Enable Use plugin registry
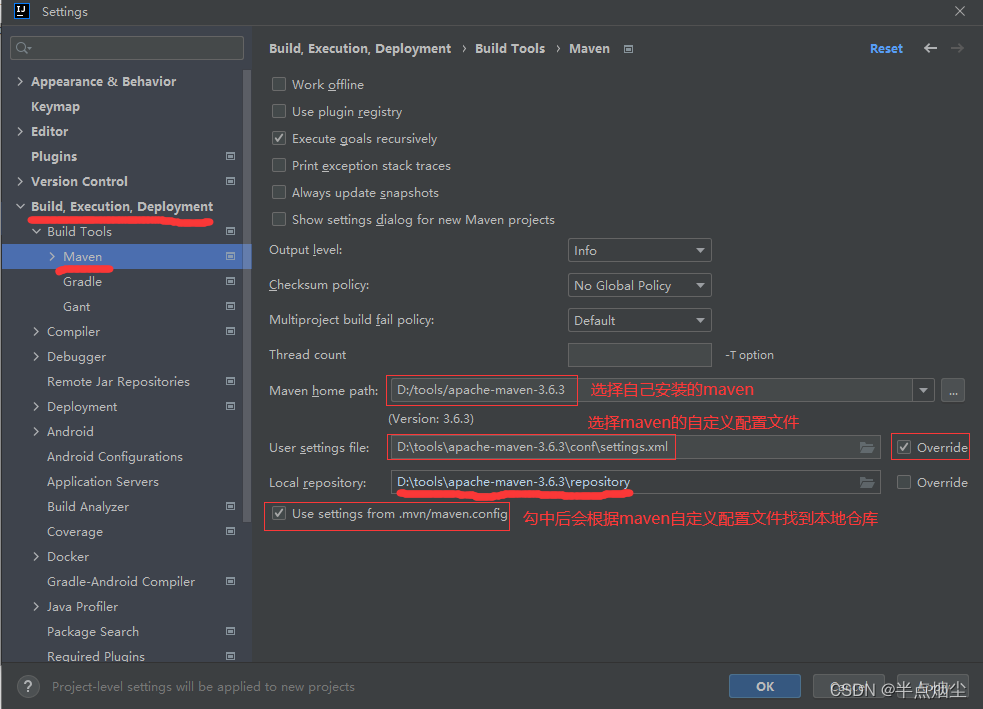 coord(279,111)
